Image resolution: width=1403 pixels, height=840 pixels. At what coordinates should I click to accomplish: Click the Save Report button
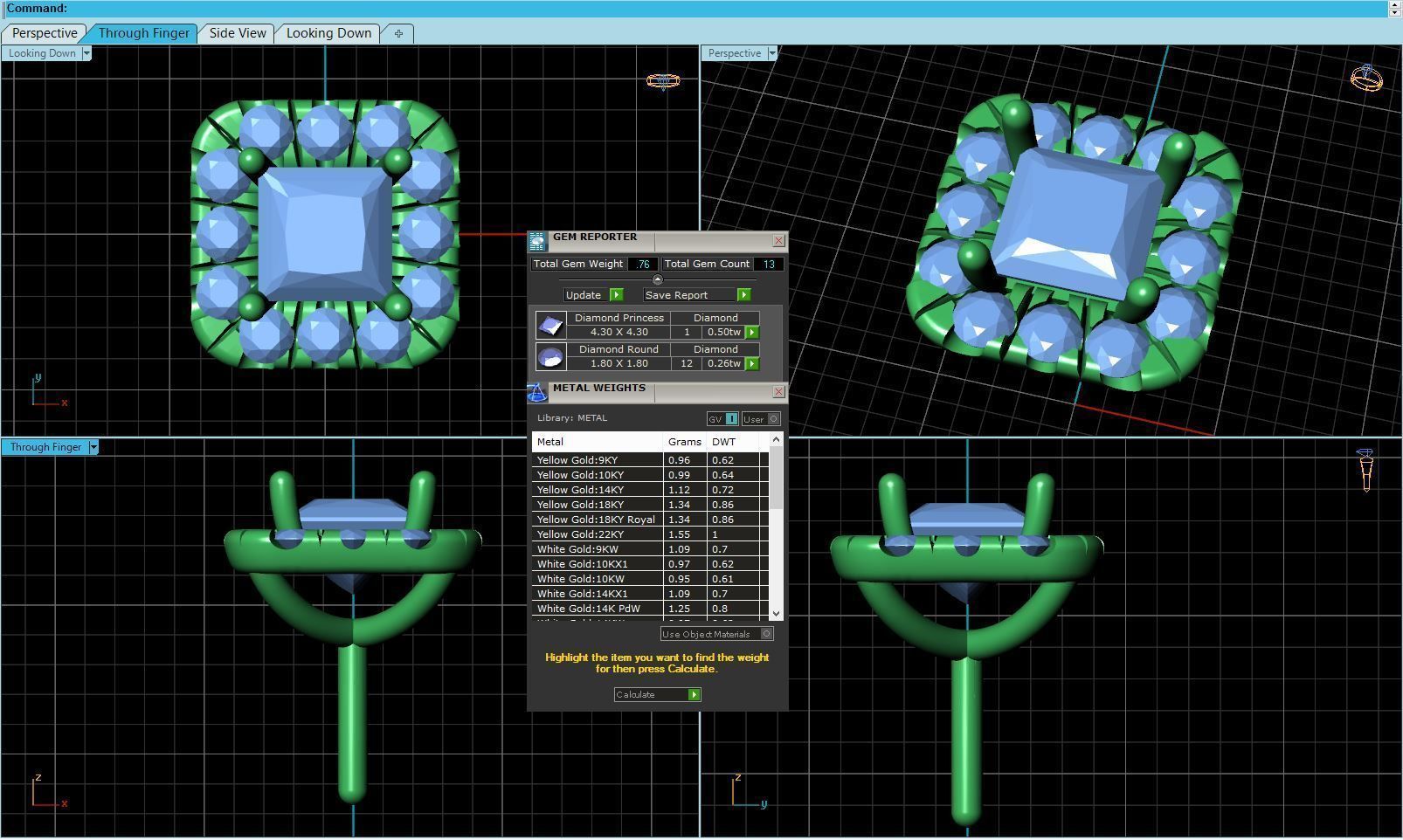pos(697,295)
